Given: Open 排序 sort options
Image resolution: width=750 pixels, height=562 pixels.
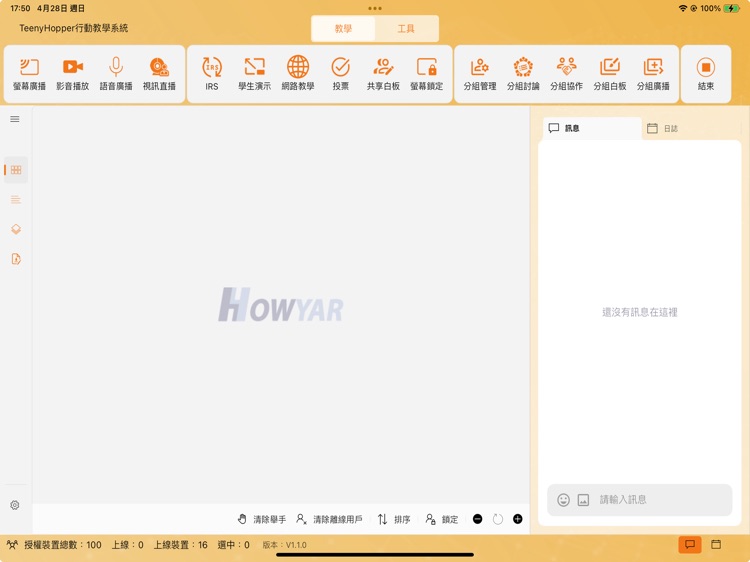Looking at the screenshot, I should coord(394,519).
